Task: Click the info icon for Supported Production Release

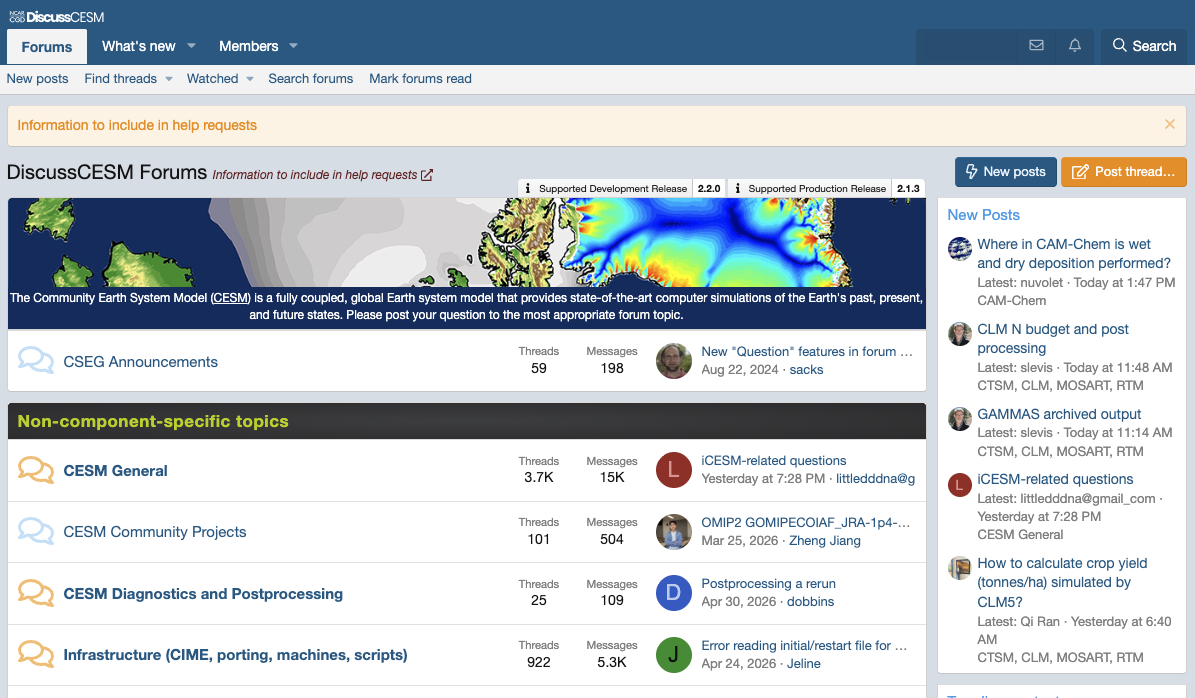Action: click(737, 188)
